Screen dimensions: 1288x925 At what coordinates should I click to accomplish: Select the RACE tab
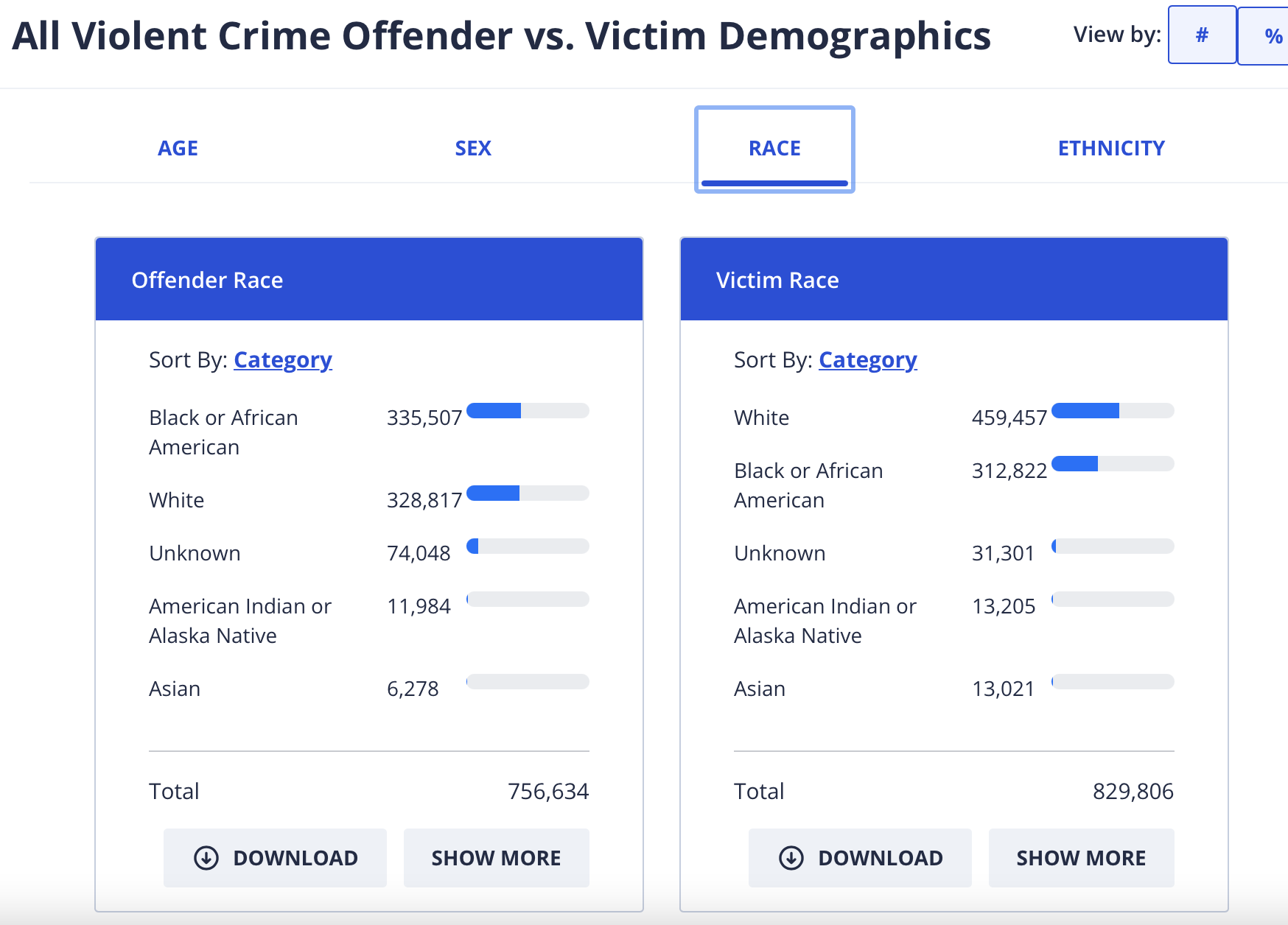coord(774,149)
